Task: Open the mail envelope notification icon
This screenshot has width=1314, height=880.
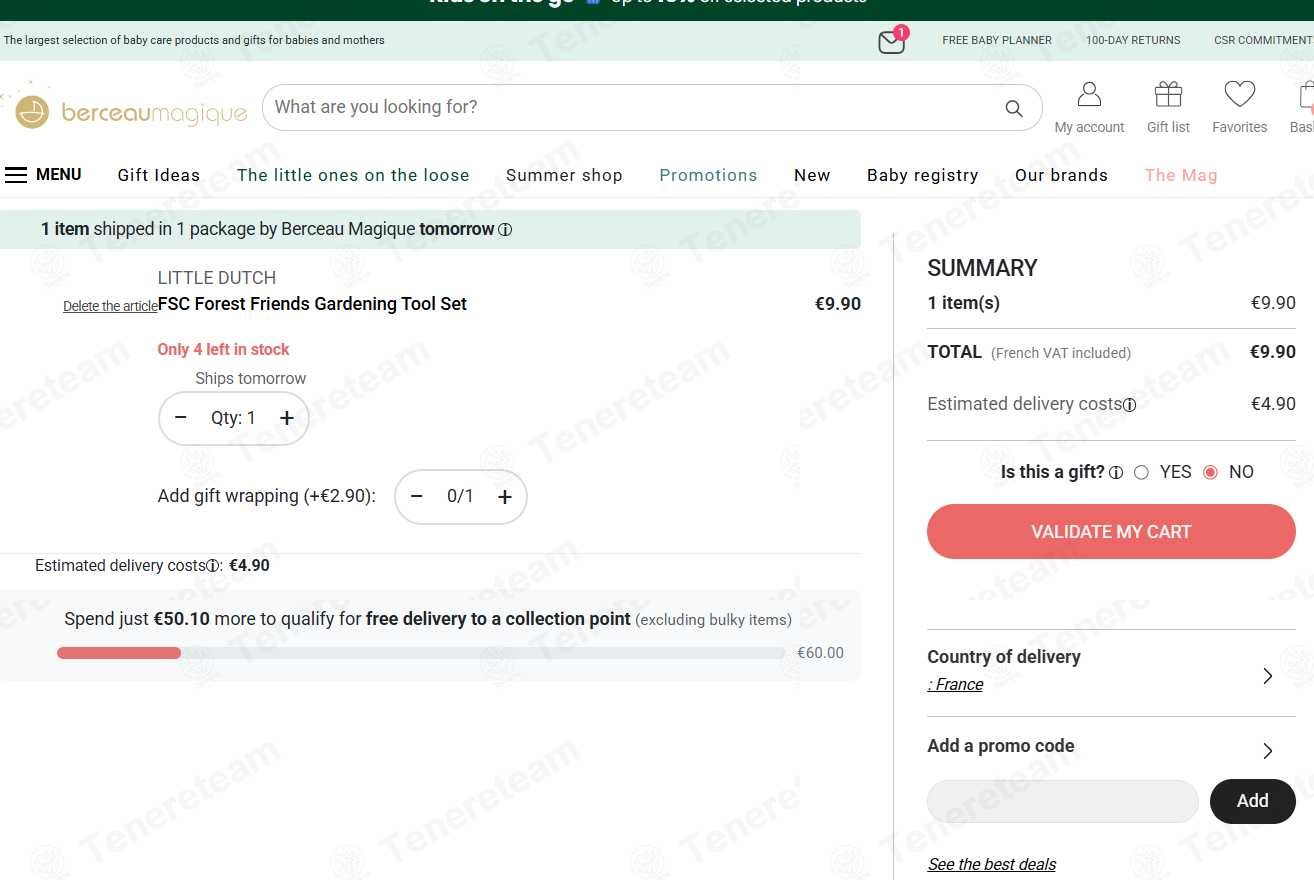Action: point(891,42)
